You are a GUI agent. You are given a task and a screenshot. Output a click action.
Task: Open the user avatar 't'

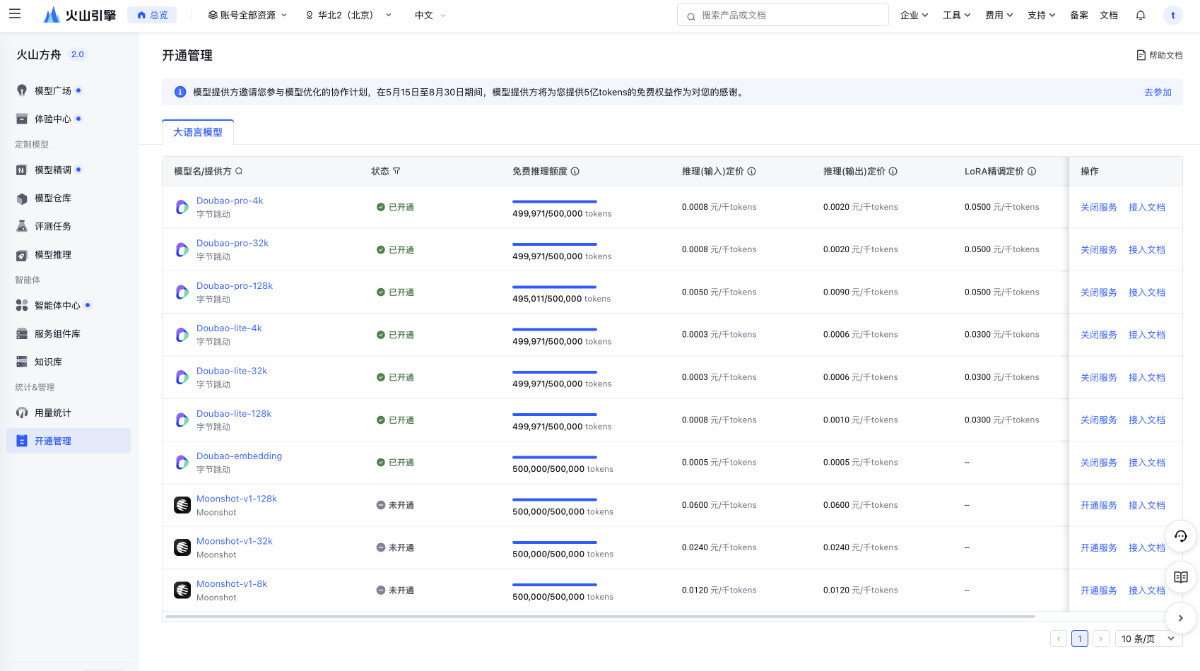click(1172, 15)
